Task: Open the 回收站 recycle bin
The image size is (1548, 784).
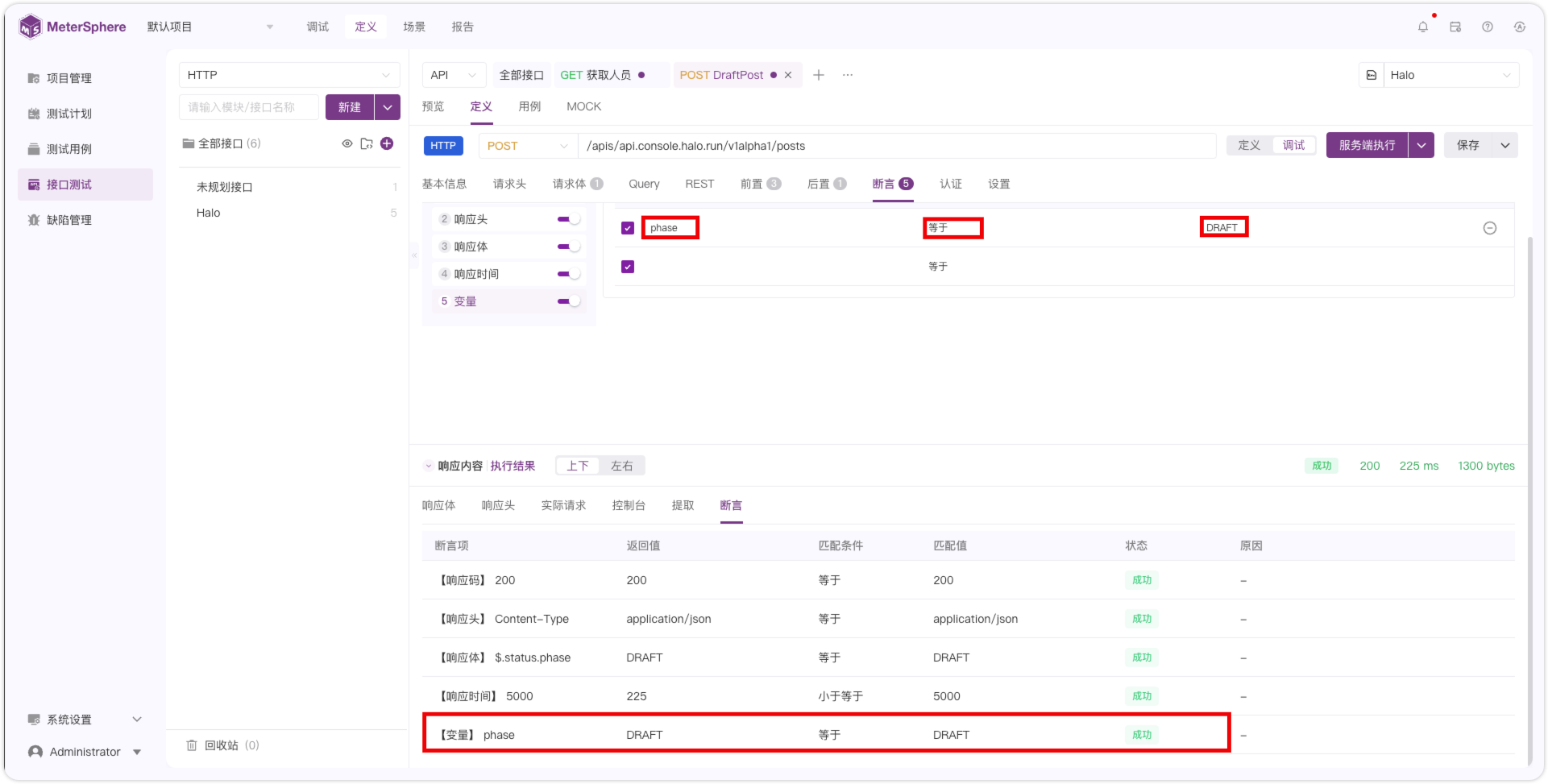Action: tap(222, 745)
